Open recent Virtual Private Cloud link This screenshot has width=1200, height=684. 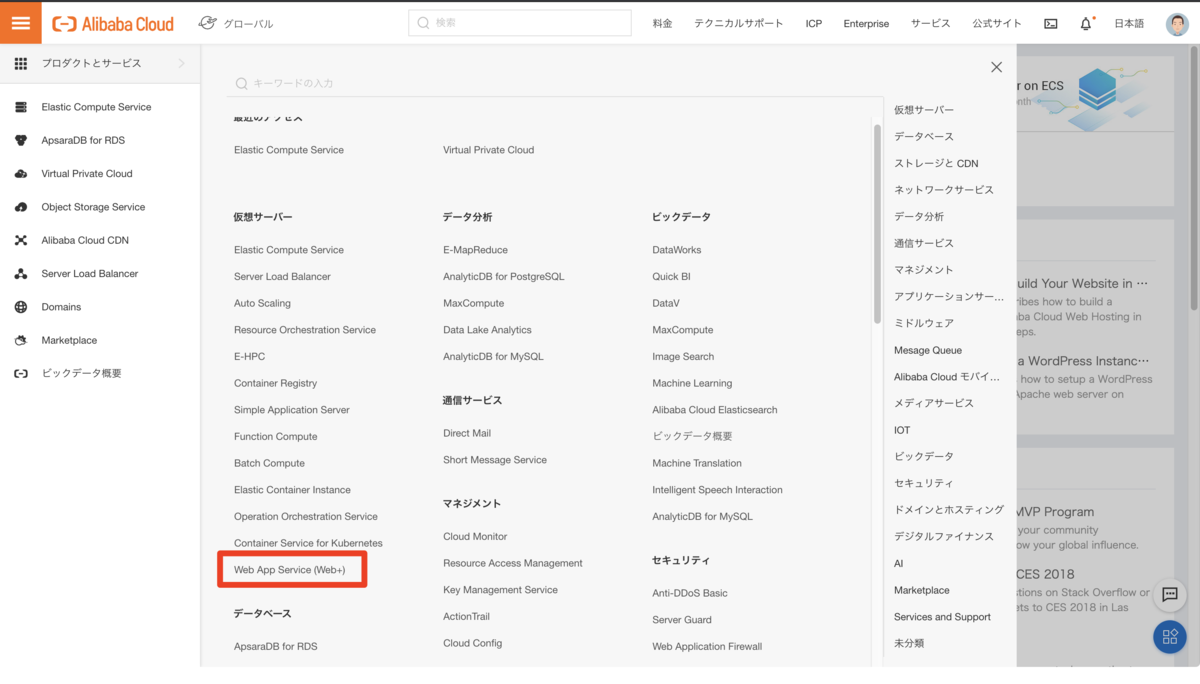[489, 150]
